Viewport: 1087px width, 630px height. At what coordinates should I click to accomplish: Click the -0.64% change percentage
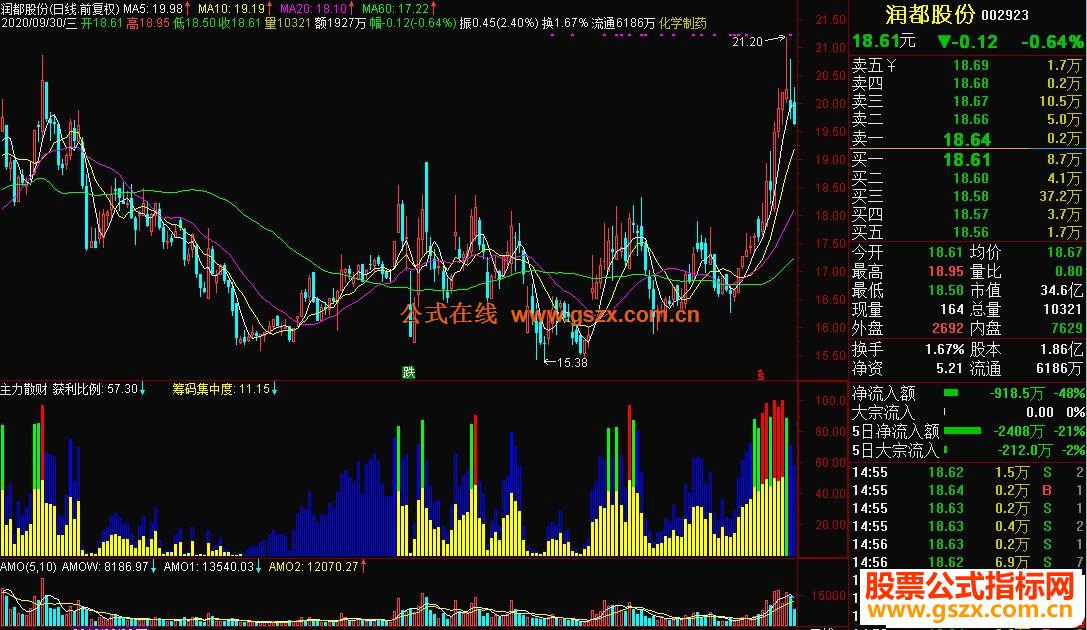(x=1052, y=42)
